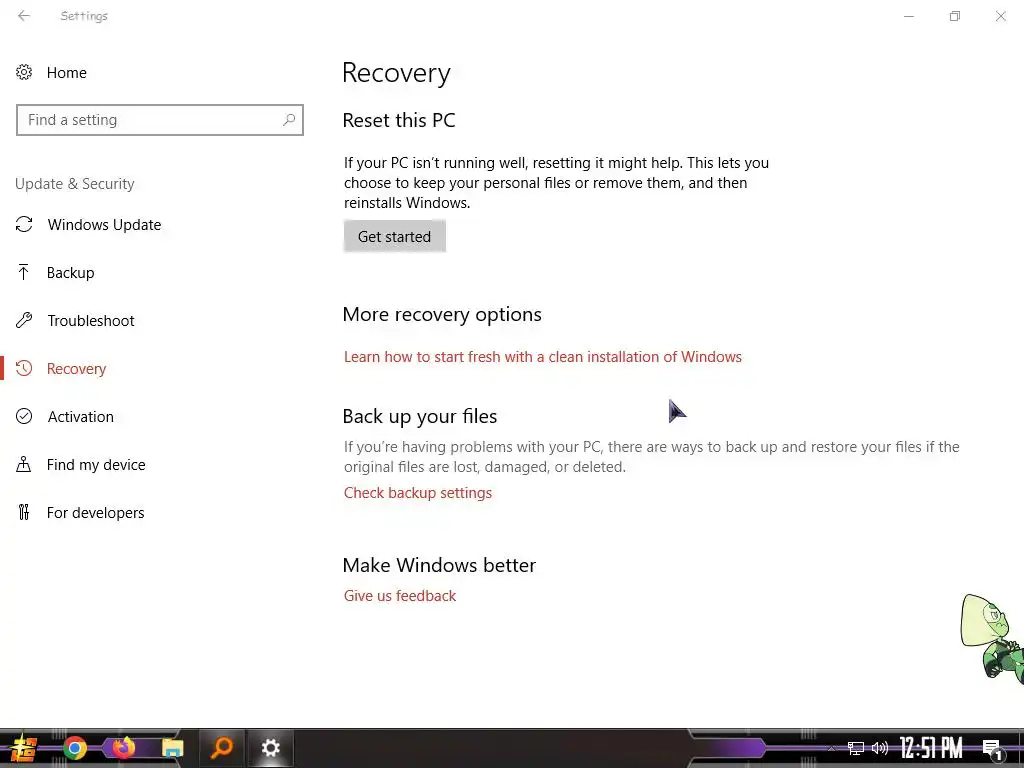Open the volume speaker tray icon
The image size is (1024, 768).
pyautogui.click(x=880, y=748)
